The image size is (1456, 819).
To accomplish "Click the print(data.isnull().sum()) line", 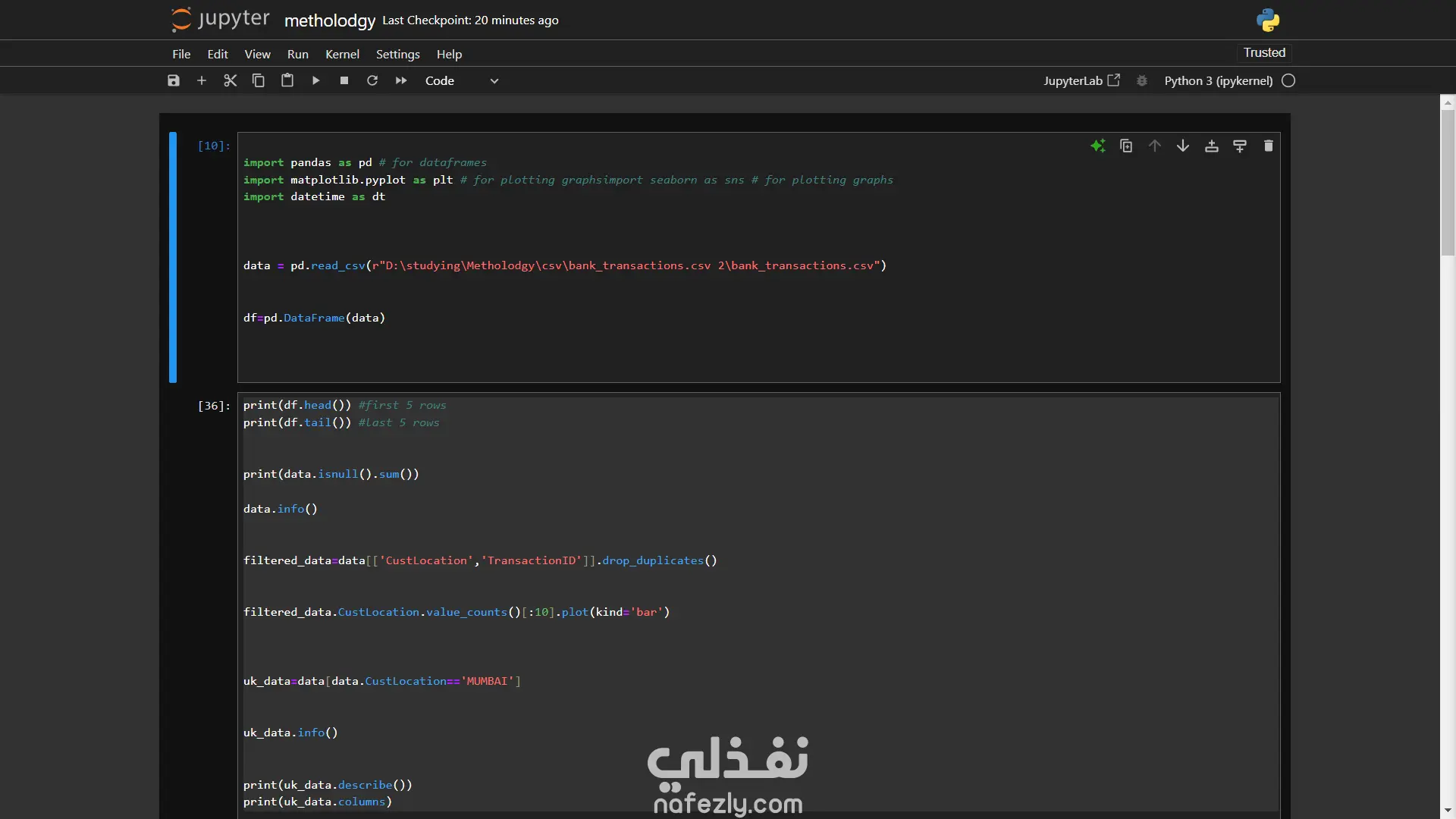I will tap(331, 474).
